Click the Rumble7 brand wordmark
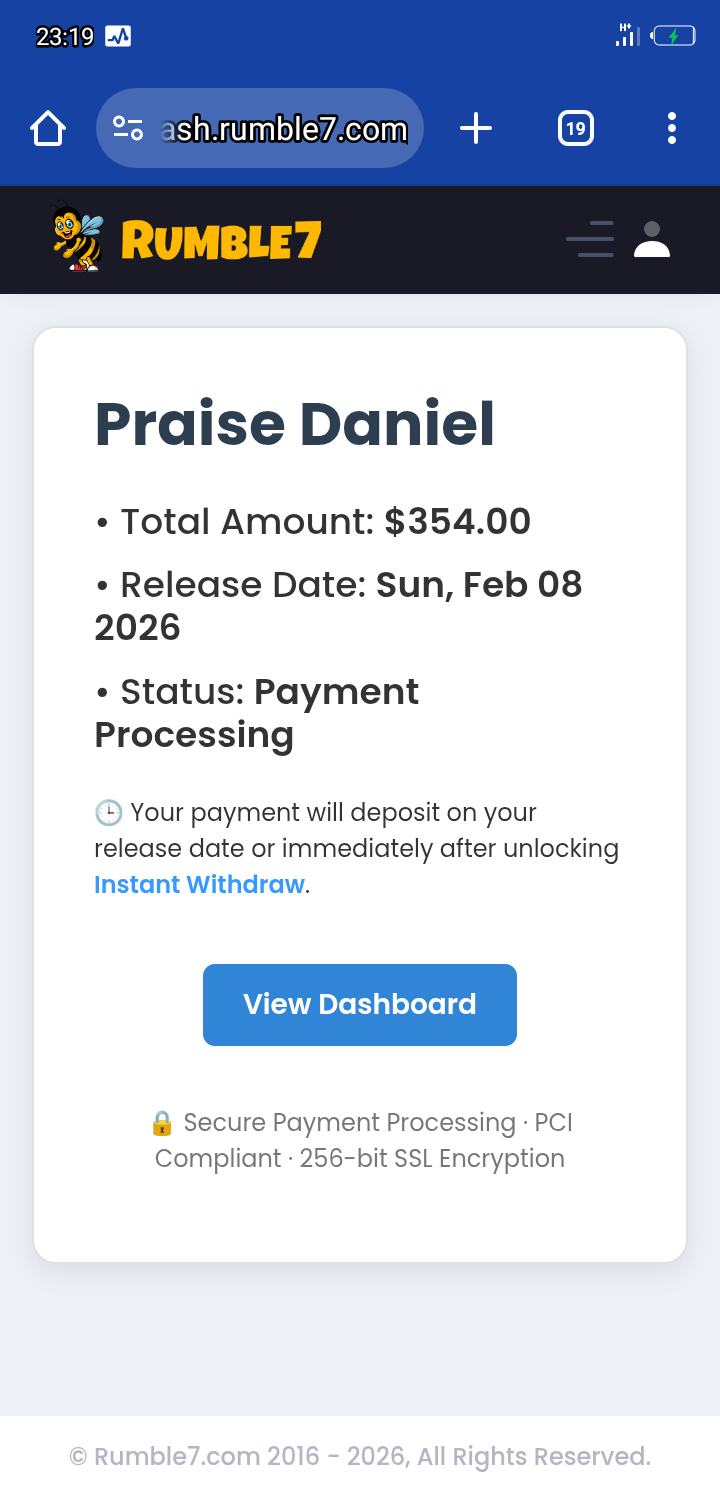 point(221,241)
